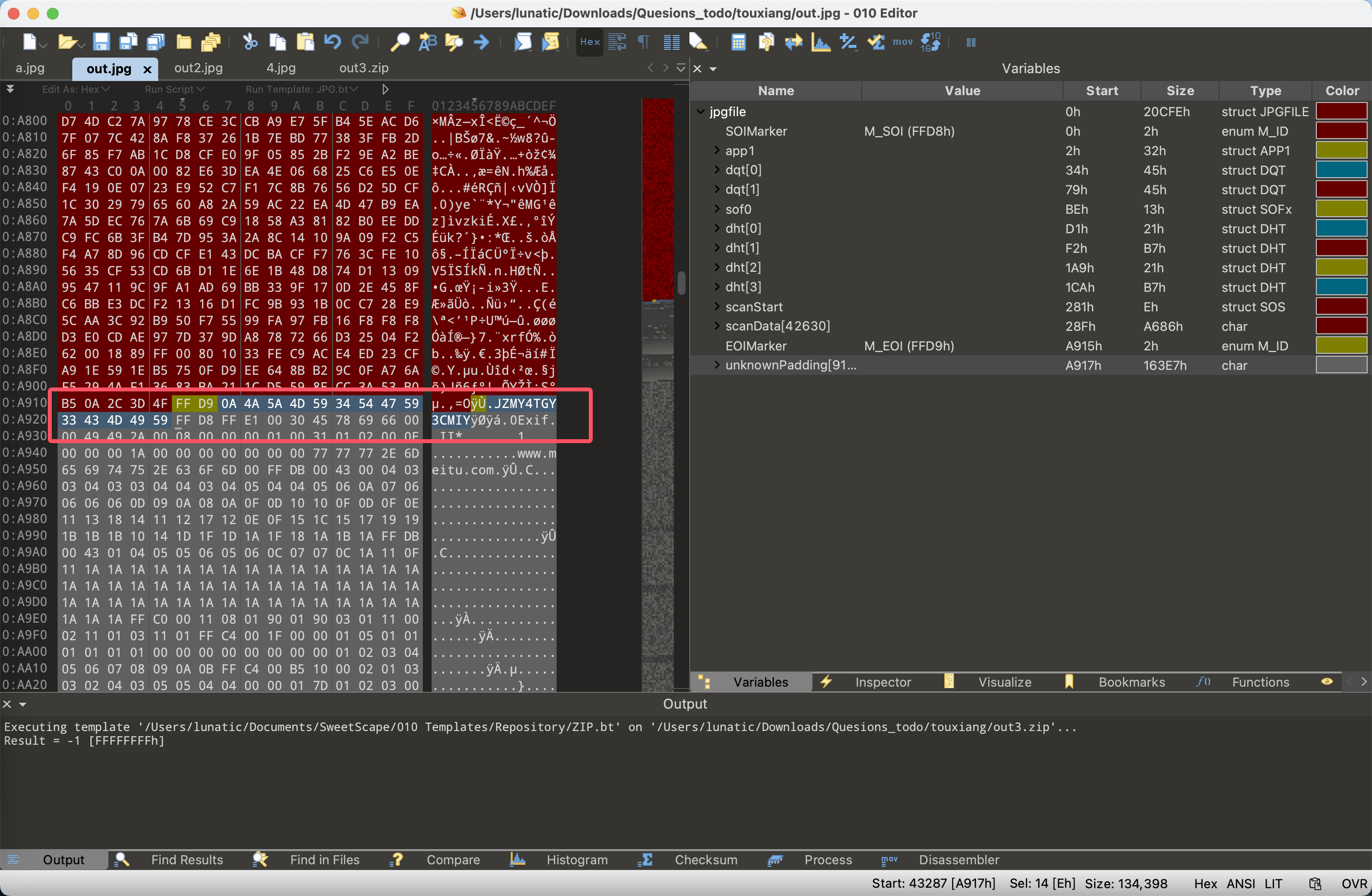The height and width of the screenshot is (896, 1372).
Task: Click the color swatch for EOIMarker
Action: tap(1341, 345)
